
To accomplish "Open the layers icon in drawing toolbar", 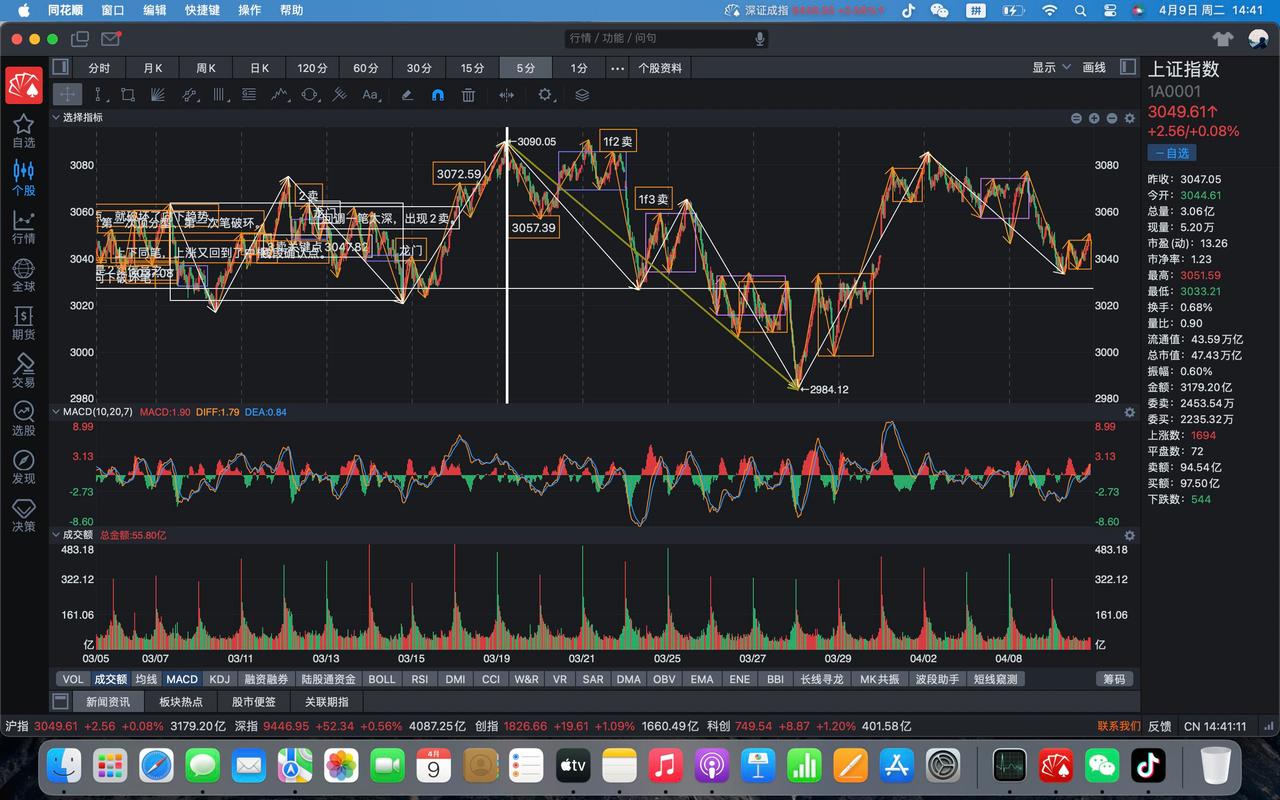I will 582,95.
